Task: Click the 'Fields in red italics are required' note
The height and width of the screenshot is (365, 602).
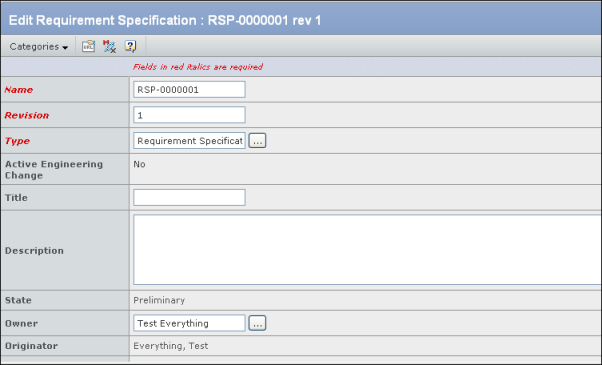Action: click(x=198, y=67)
